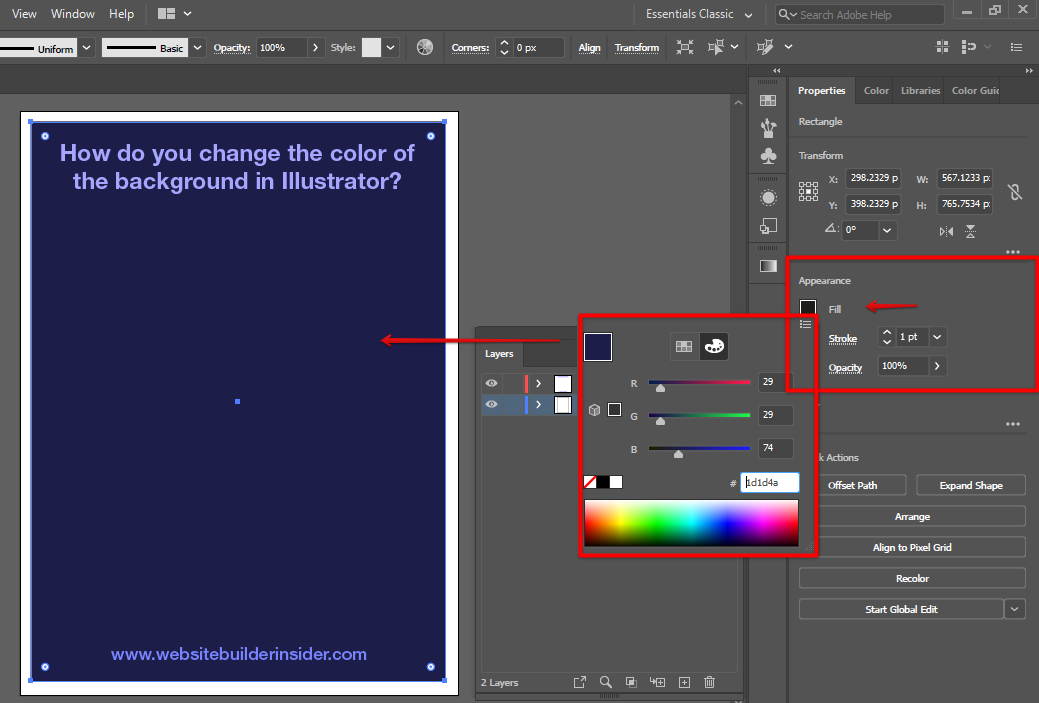The height and width of the screenshot is (703, 1039).
Task: Open the Window menu
Action: [x=72, y=14]
